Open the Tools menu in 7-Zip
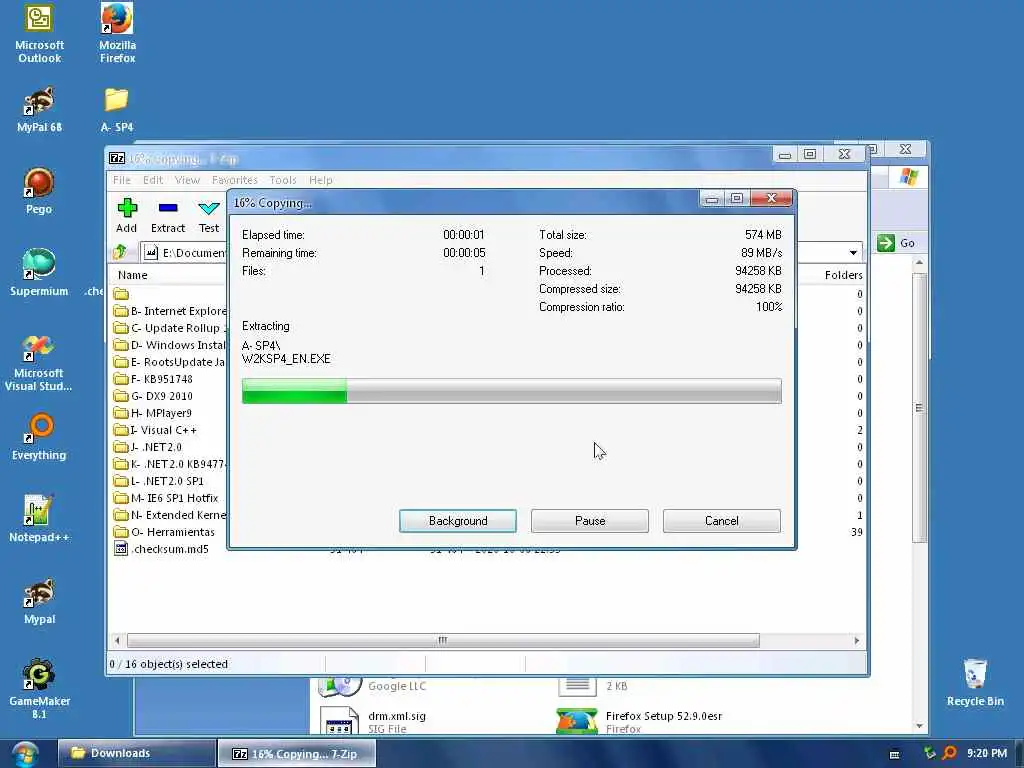The width and height of the screenshot is (1024, 768). click(x=283, y=180)
